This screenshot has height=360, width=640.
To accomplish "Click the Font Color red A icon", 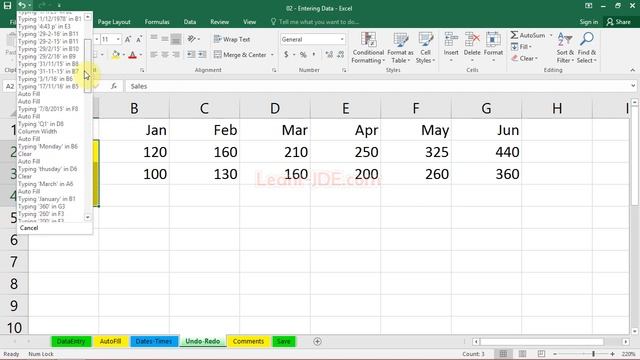I will tap(132, 55).
